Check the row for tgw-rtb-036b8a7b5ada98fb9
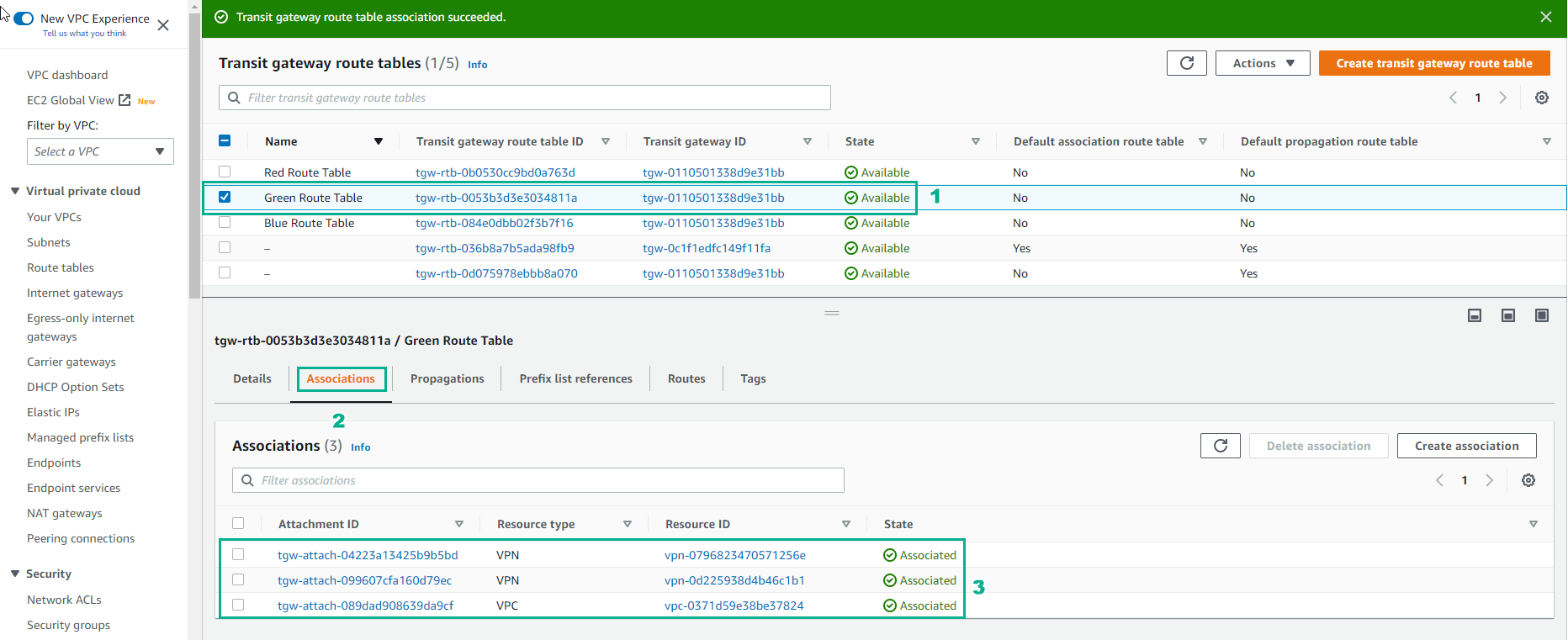 pyautogui.click(x=225, y=247)
